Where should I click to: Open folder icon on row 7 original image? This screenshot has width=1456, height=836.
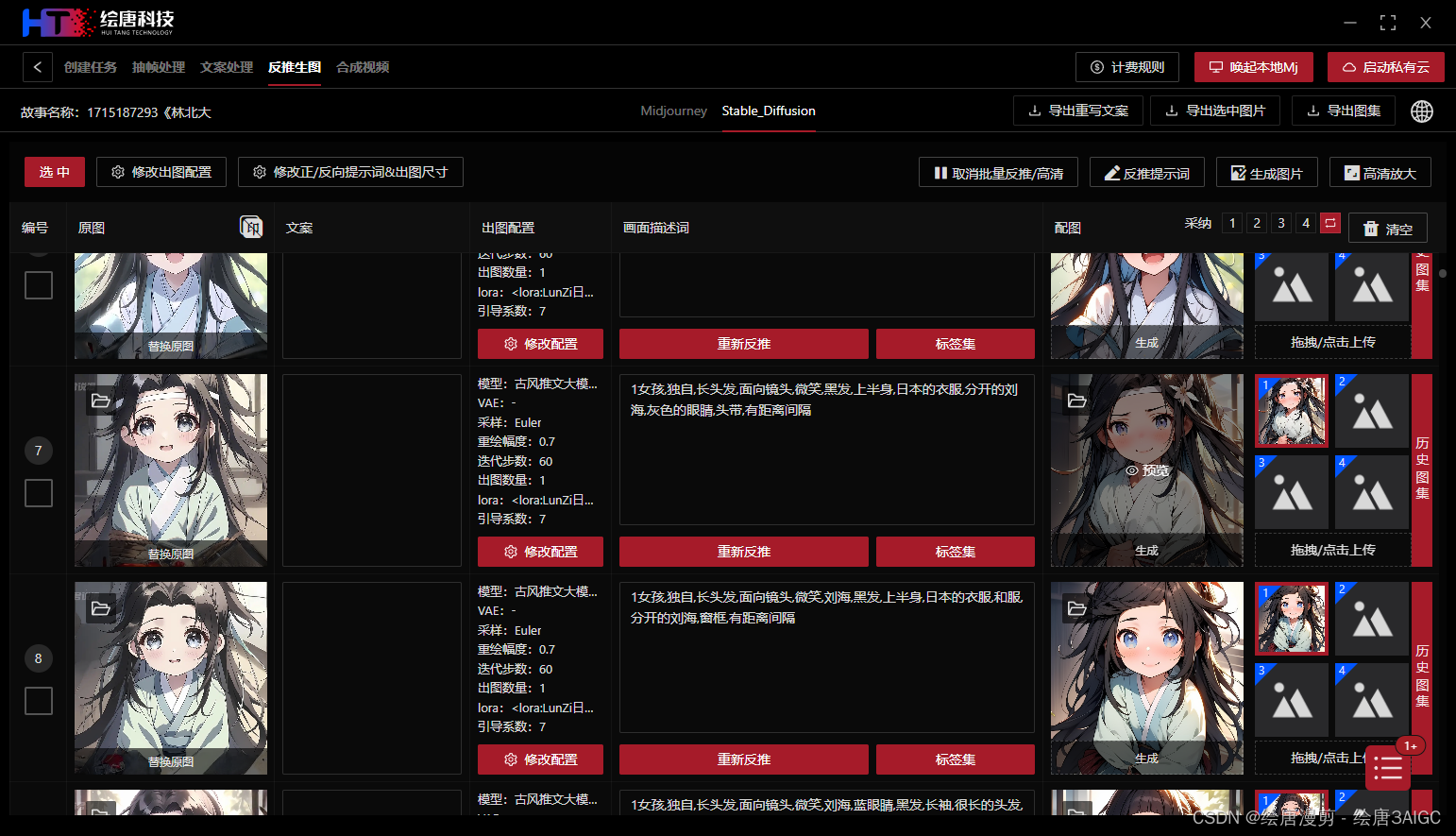[x=100, y=401]
